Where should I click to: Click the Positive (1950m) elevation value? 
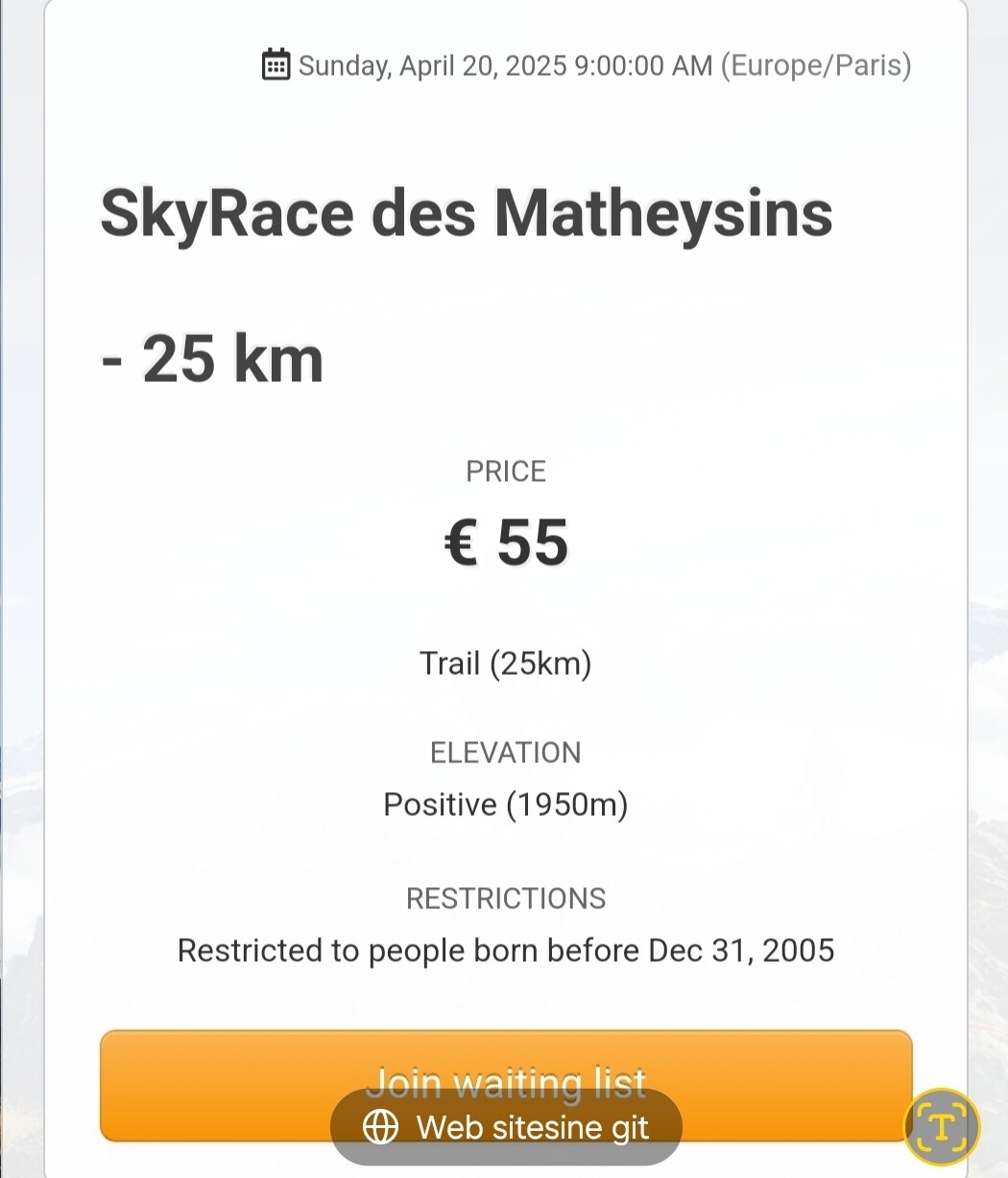pyautogui.click(x=506, y=804)
